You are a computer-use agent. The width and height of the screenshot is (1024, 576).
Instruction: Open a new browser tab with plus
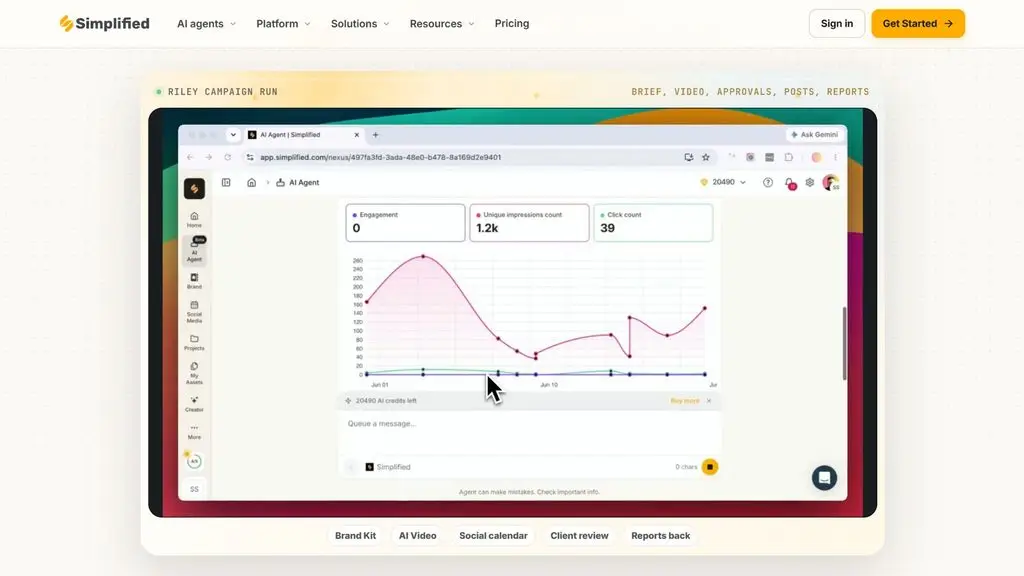tap(376, 135)
